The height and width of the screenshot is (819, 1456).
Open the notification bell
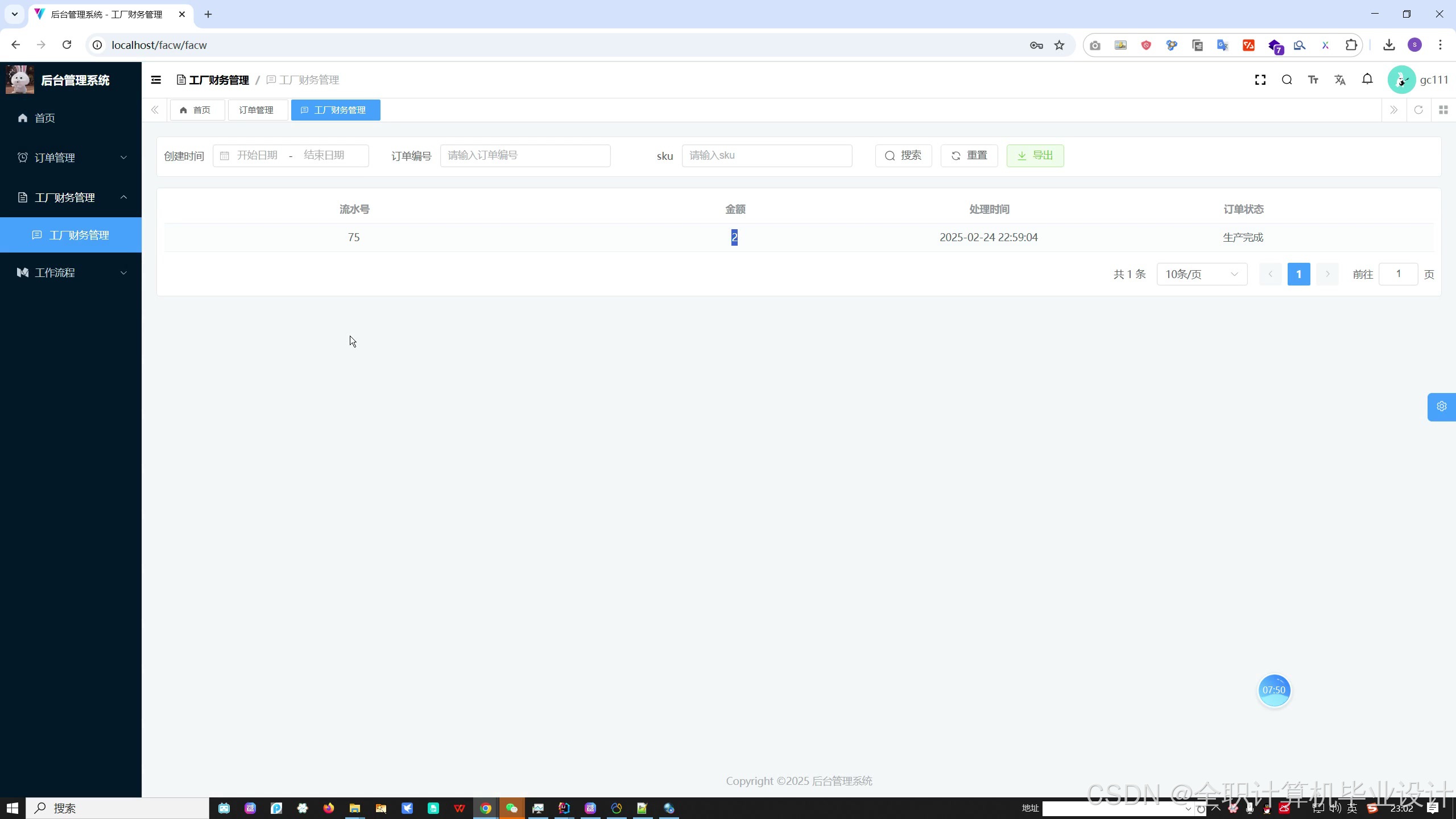1367,79
